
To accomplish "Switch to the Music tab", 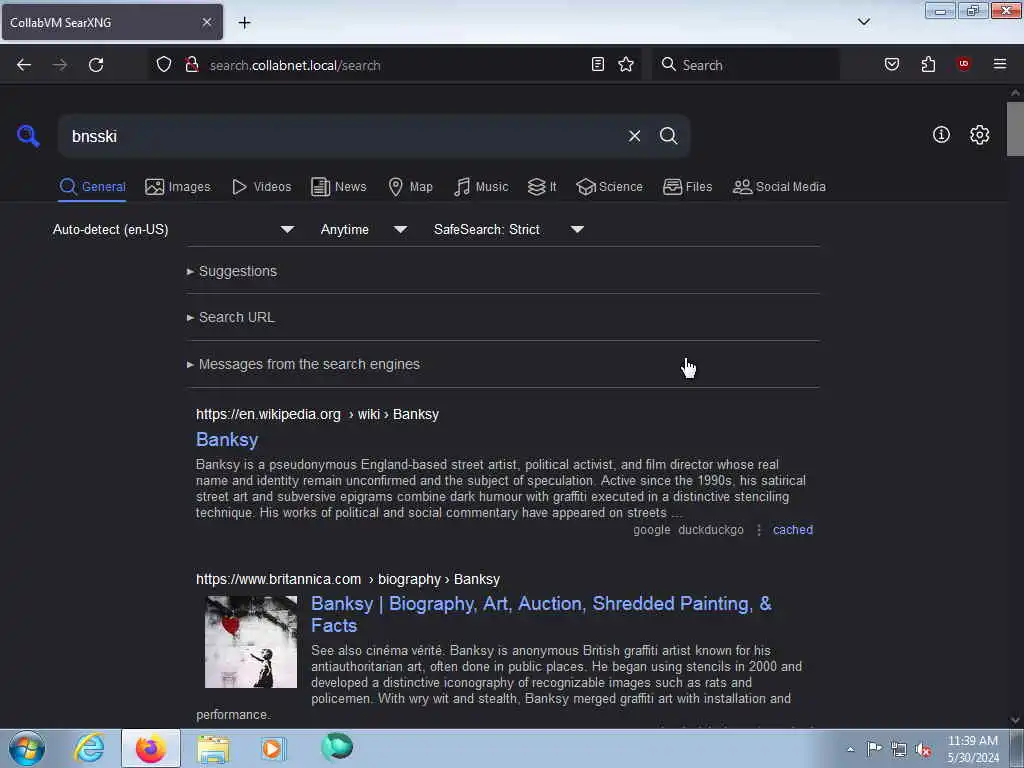I will click(x=481, y=187).
